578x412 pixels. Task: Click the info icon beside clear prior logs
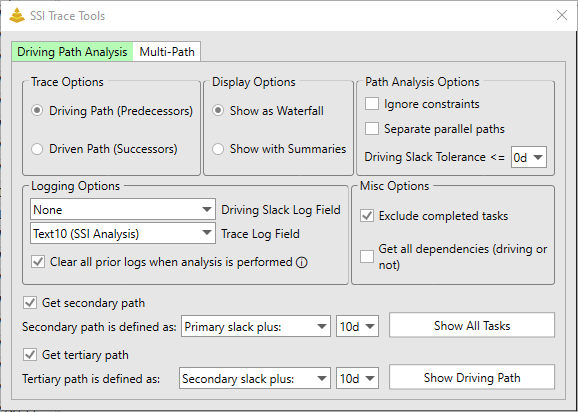[x=302, y=262]
